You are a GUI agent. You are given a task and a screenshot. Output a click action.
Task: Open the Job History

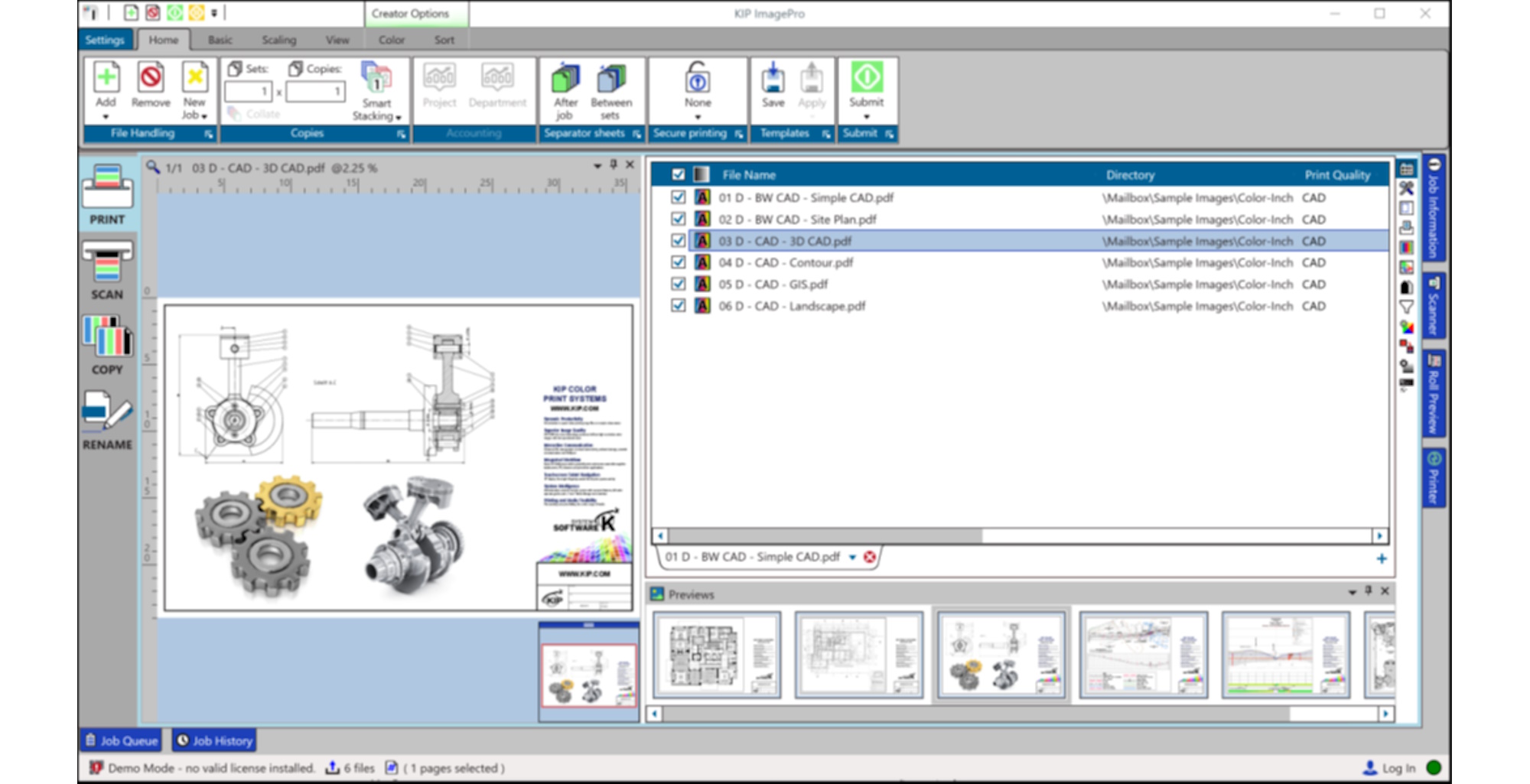coord(214,740)
